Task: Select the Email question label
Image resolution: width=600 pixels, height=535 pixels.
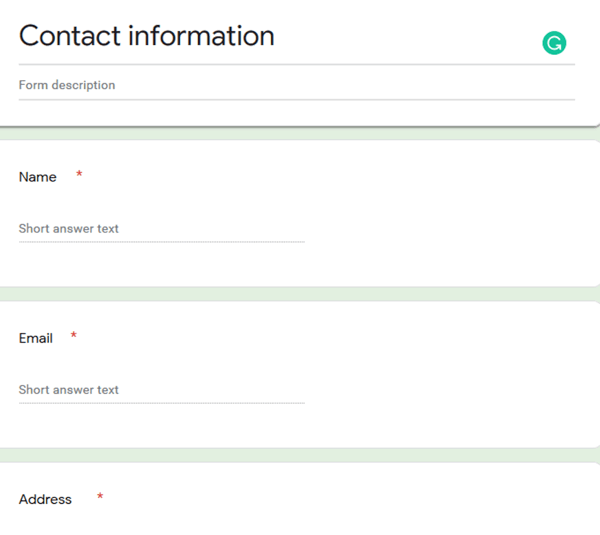Action: coord(36,338)
